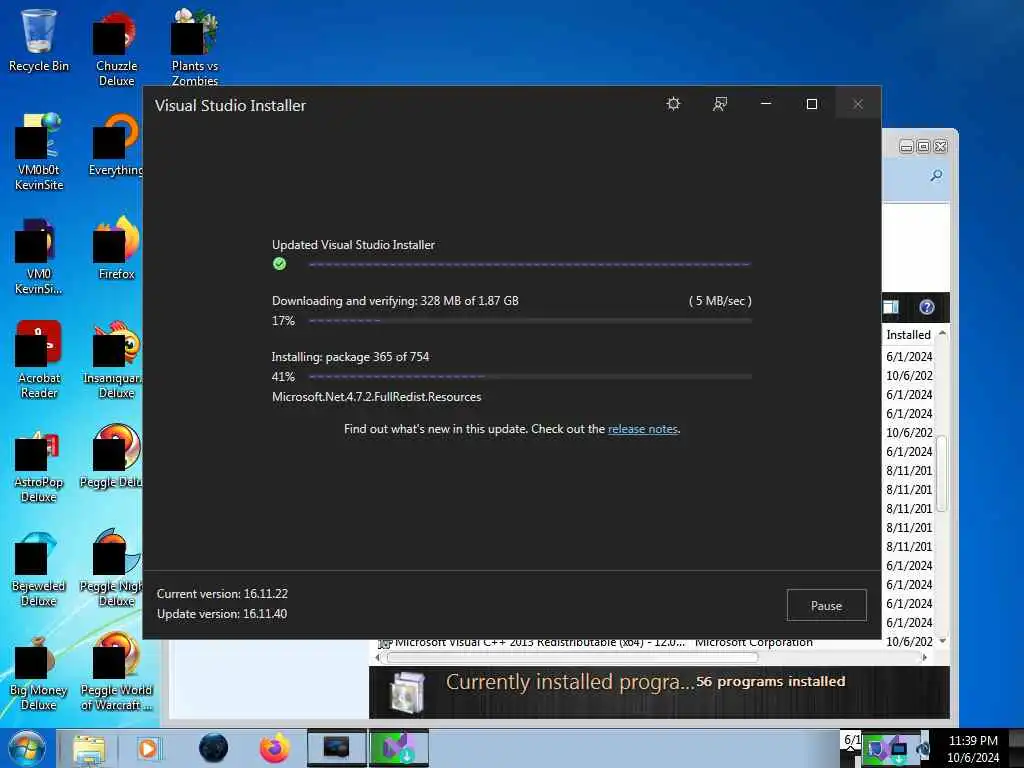
Task: Maximize the Visual Studio Installer window
Action: click(x=812, y=104)
